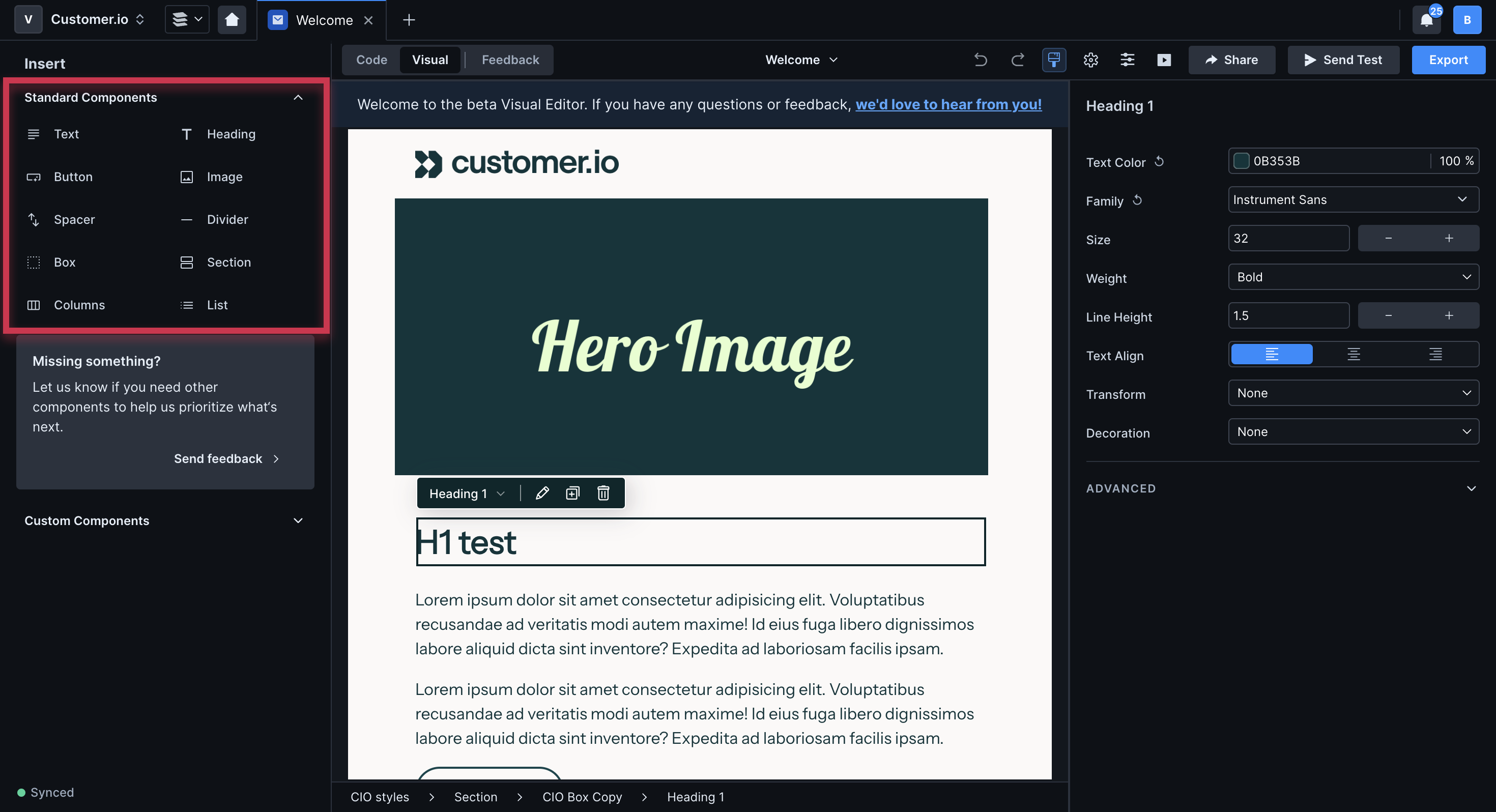The image size is (1496, 812).
Task: Click the Share button
Action: pyautogui.click(x=1231, y=60)
